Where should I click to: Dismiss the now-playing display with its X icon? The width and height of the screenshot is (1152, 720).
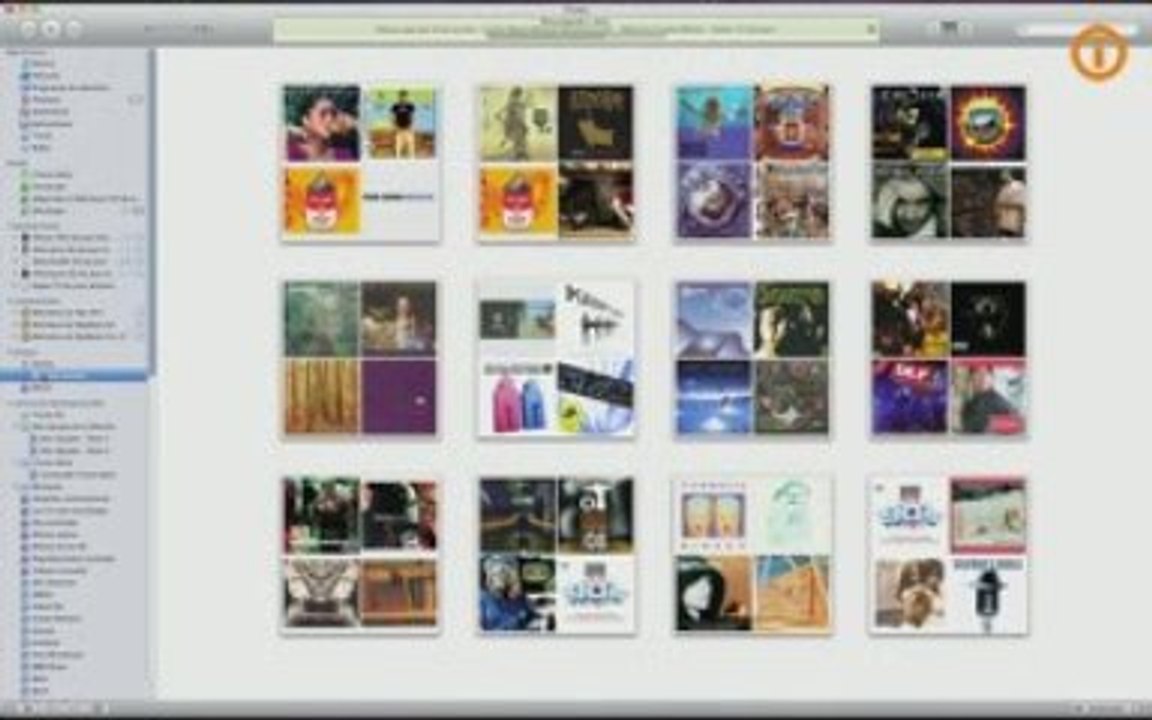pyautogui.click(x=871, y=29)
